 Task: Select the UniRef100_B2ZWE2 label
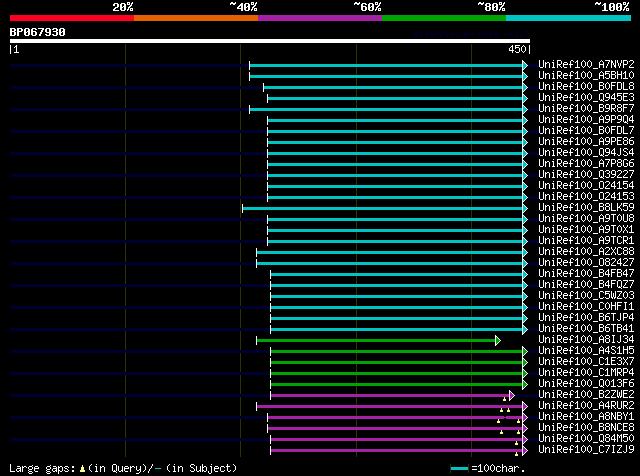tap(586, 395)
